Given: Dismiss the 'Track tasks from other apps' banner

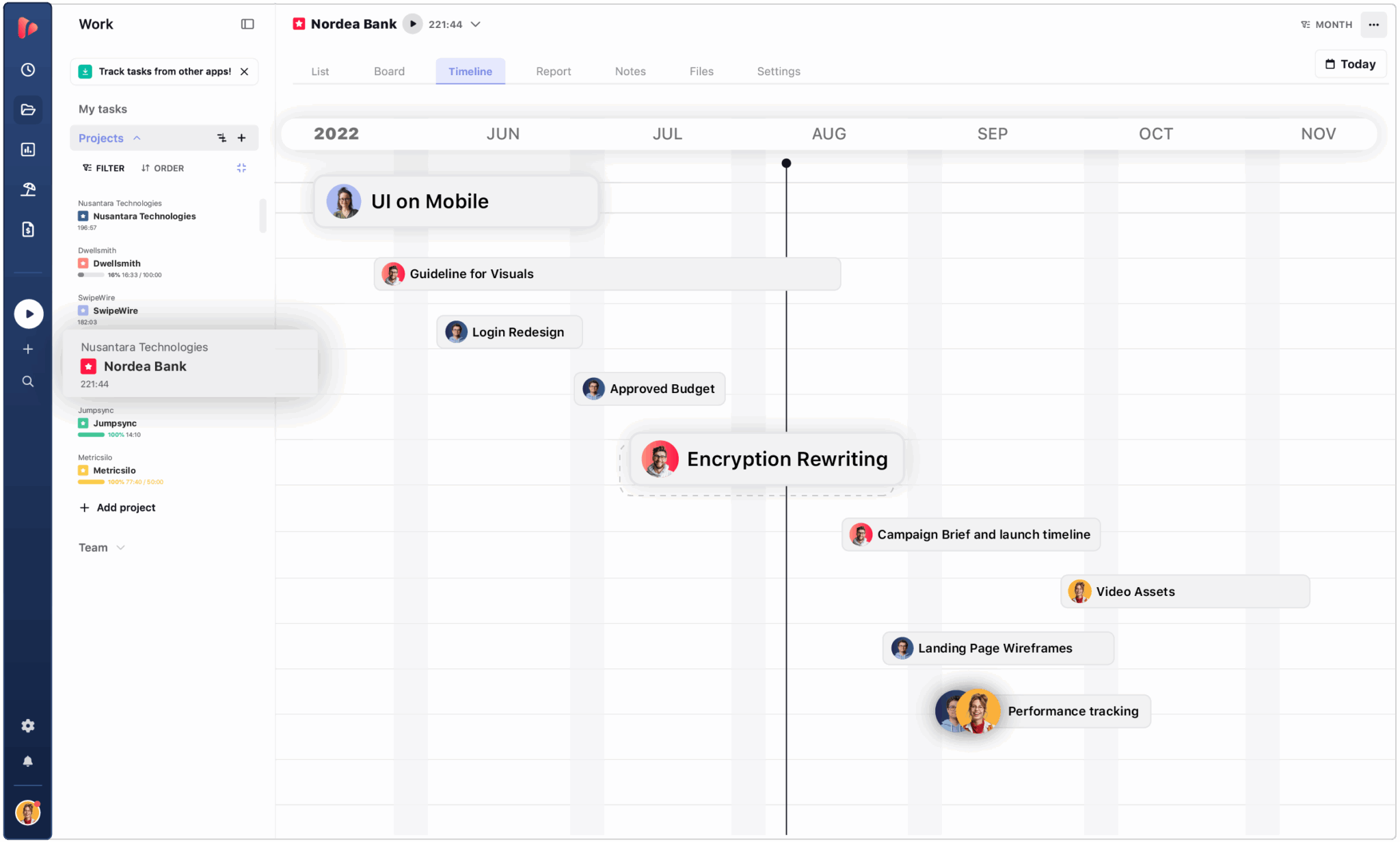Looking at the screenshot, I should (244, 71).
